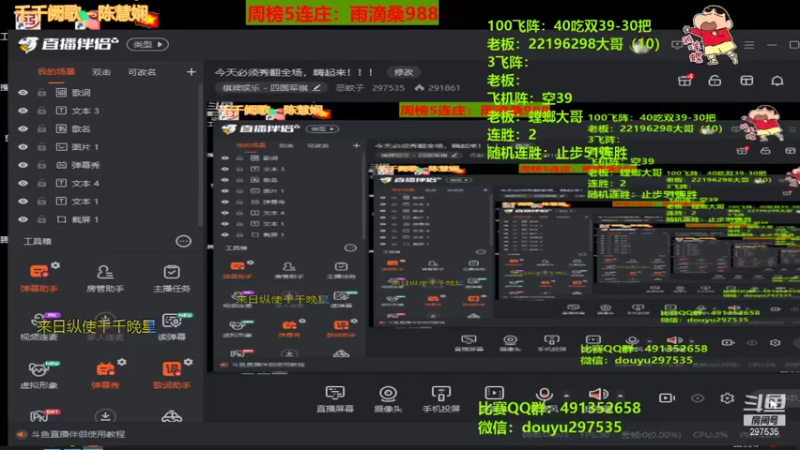
Task: Select the 图片 1 source row
Action: point(105,147)
